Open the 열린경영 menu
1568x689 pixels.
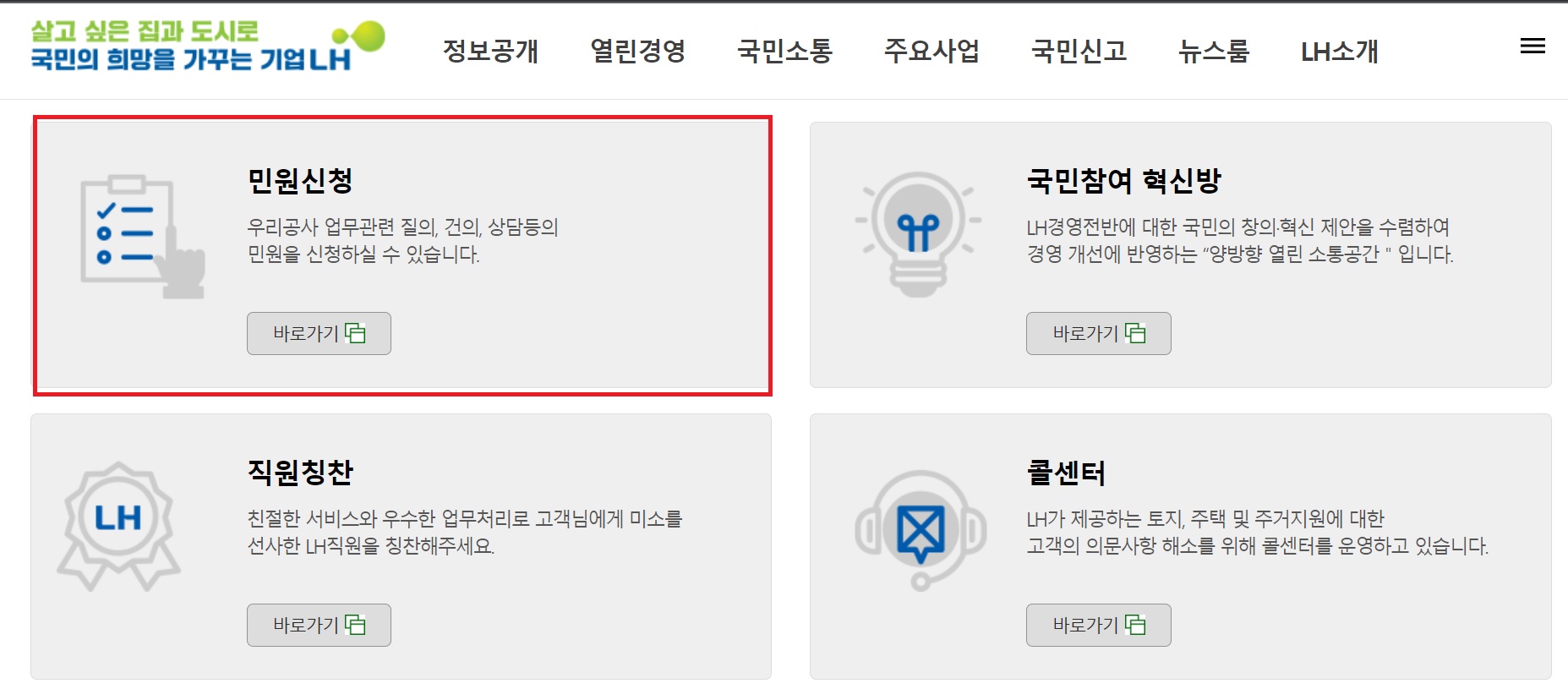coord(638,51)
